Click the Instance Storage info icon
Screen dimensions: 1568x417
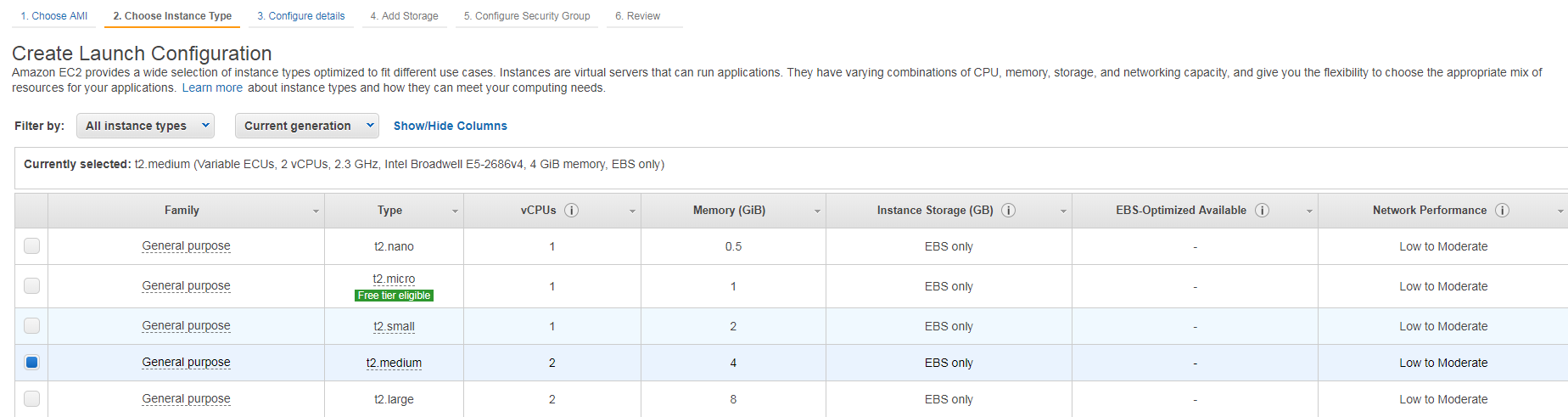point(1009,210)
